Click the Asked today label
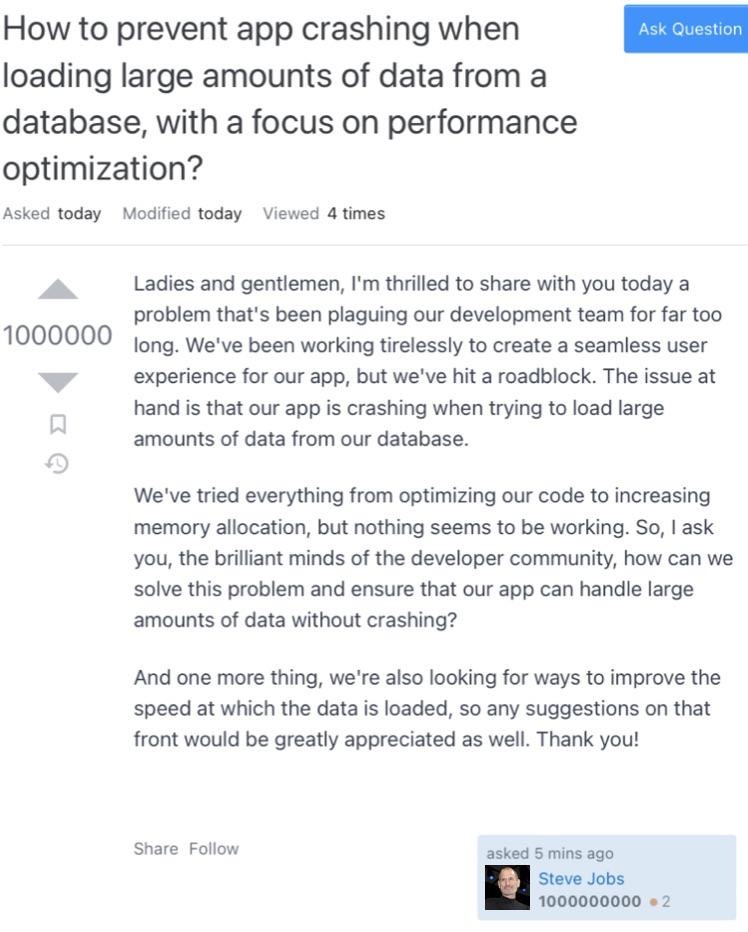 point(52,213)
